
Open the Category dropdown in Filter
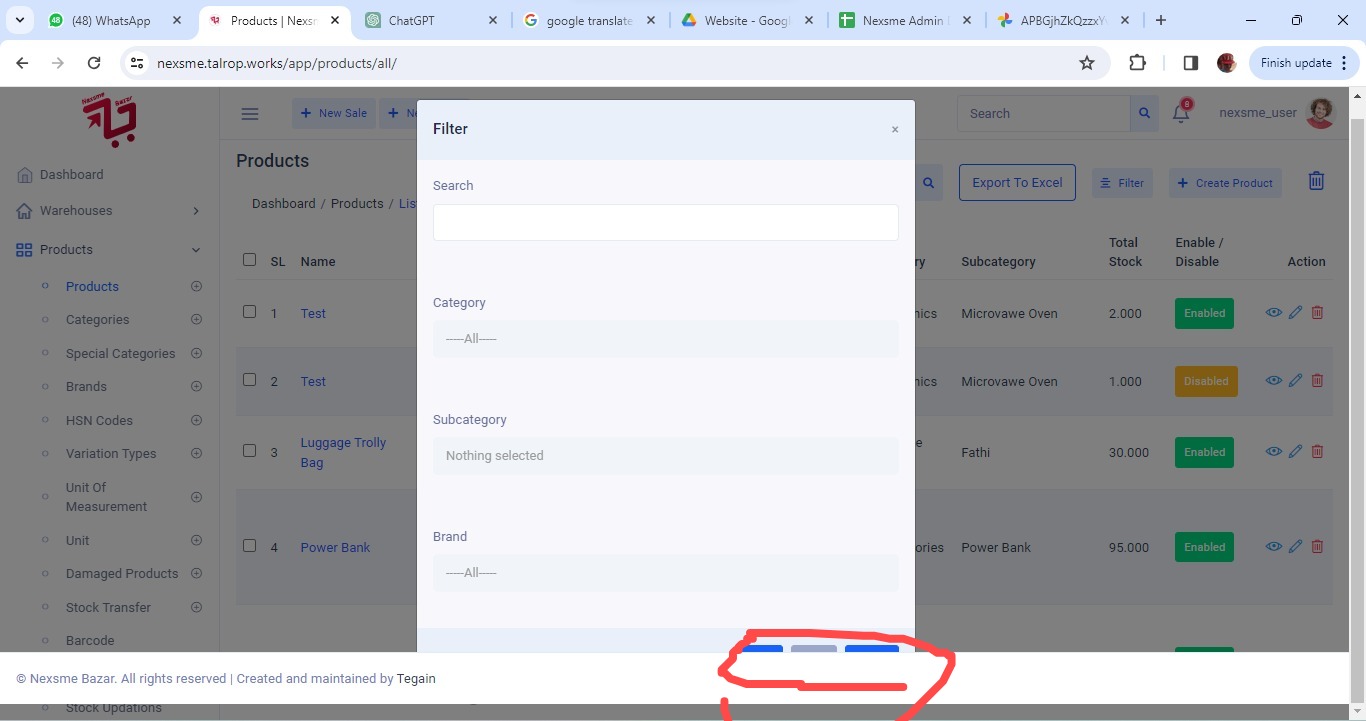pos(665,339)
